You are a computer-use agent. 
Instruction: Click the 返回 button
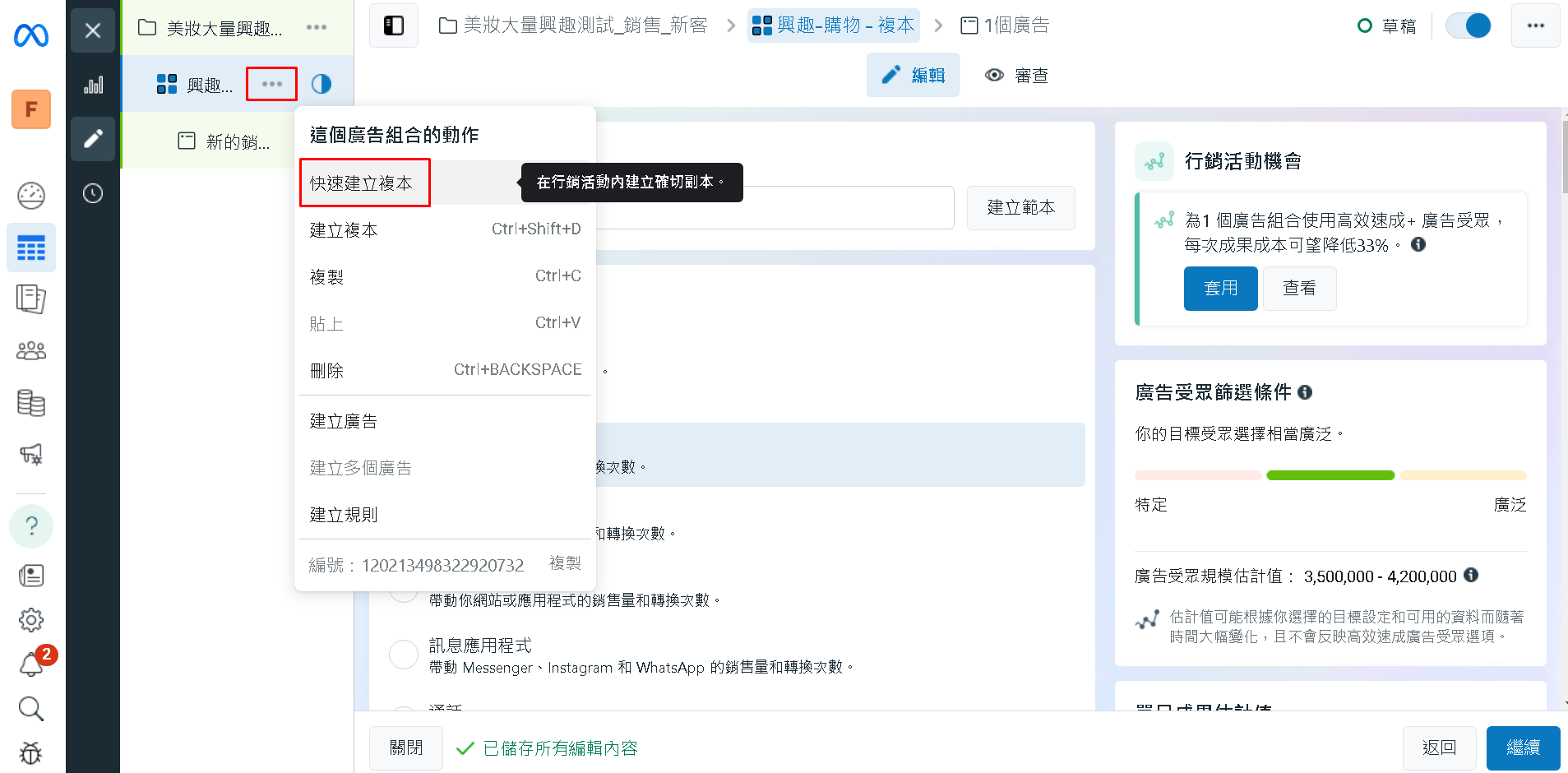coord(1439,748)
